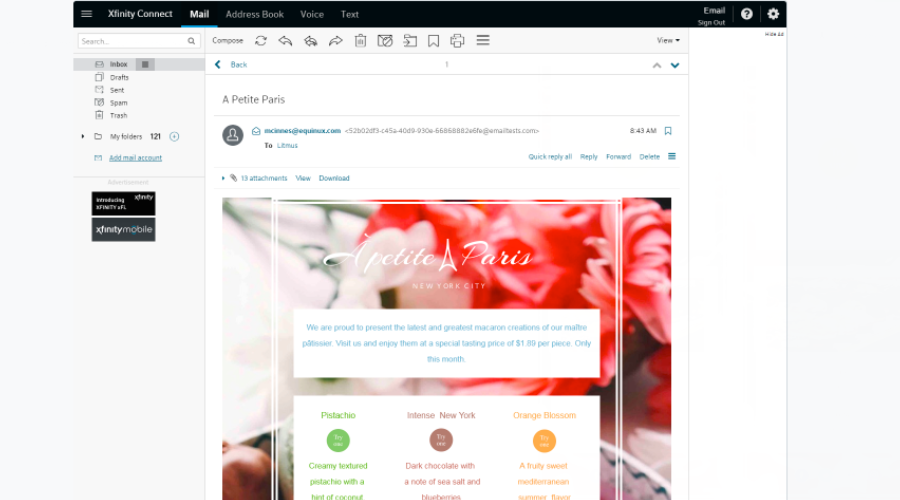Click the Litmus recipient name
This screenshot has width=900, height=500.
coord(288,146)
